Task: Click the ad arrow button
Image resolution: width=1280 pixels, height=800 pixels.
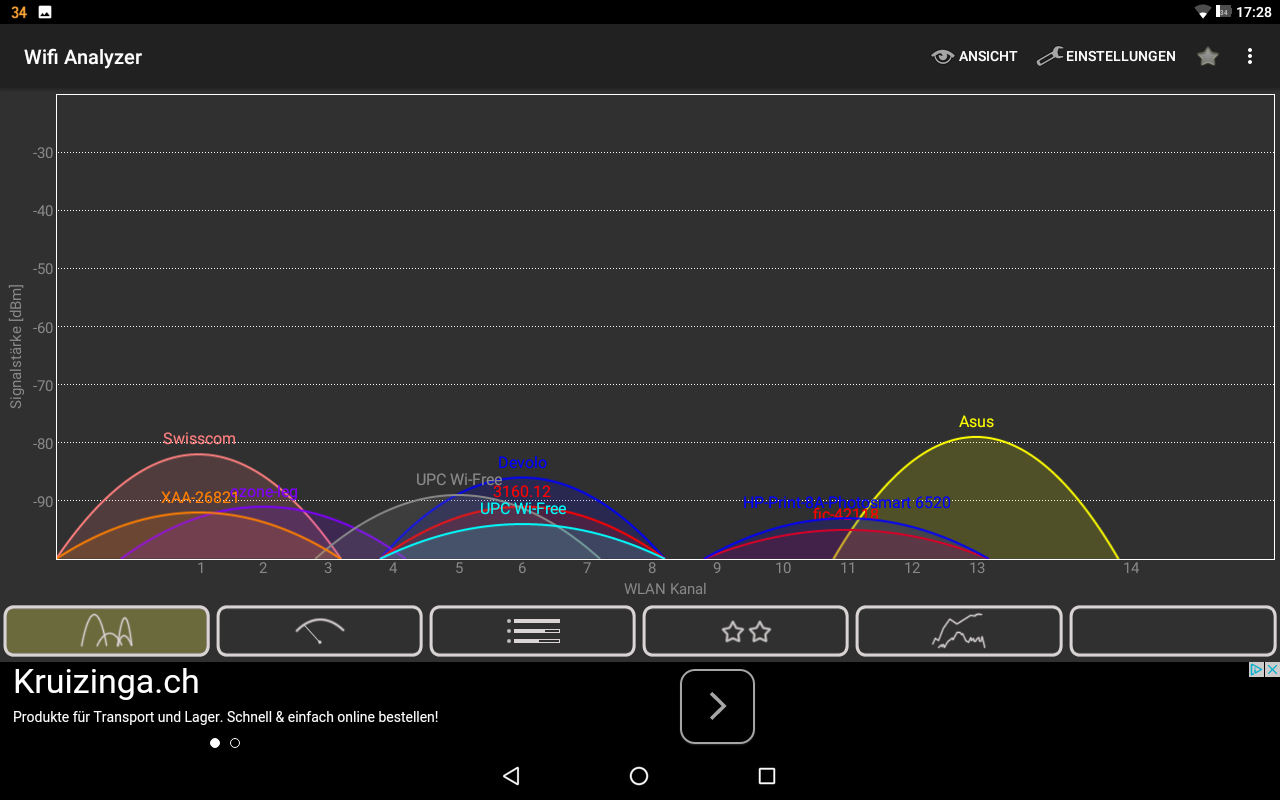Action: click(717, 706)
